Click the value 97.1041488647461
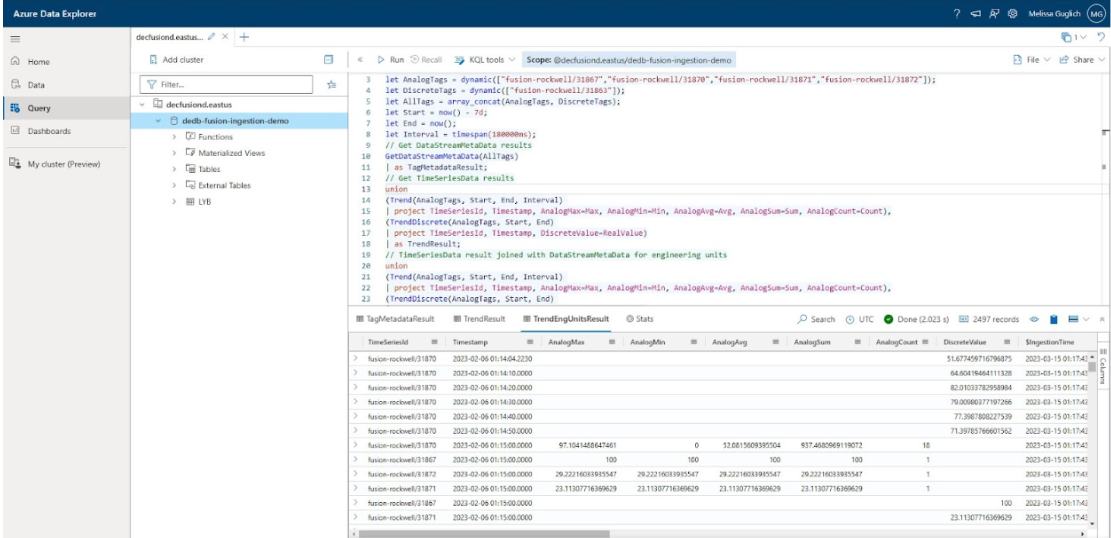 [x=587, y=444]
